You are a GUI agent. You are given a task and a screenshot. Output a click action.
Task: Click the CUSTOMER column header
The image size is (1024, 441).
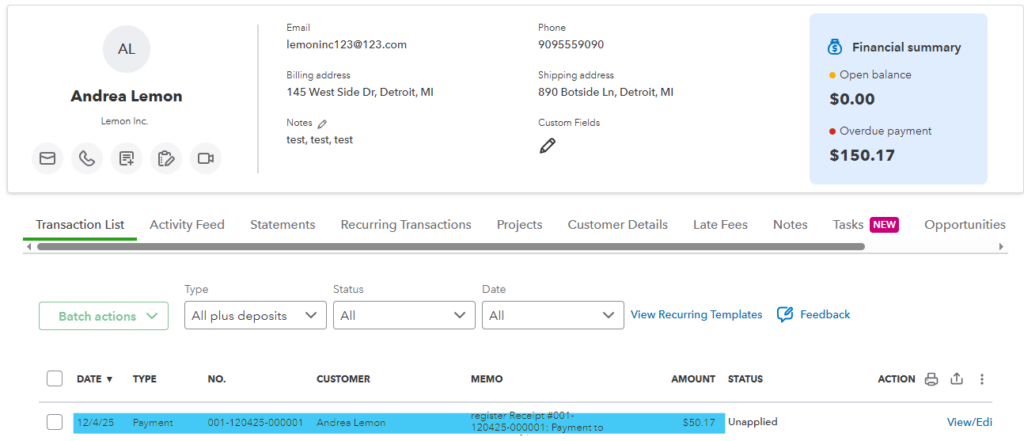coord(343,379)
